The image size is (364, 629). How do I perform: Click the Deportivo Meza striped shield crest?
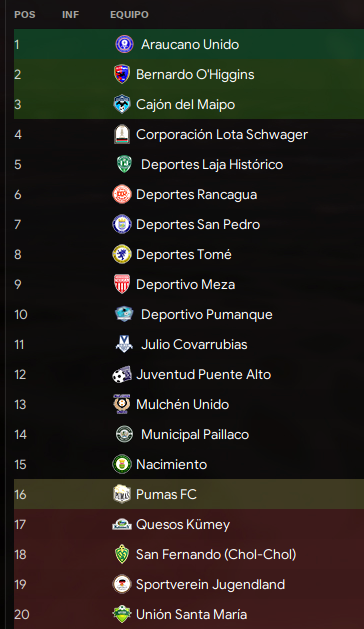click(122, 284)
